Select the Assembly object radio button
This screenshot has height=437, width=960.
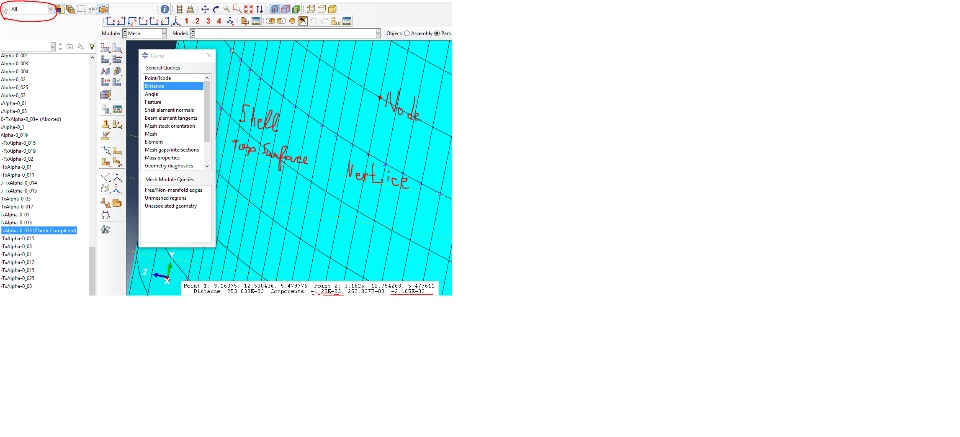click(x=407, y=33)
